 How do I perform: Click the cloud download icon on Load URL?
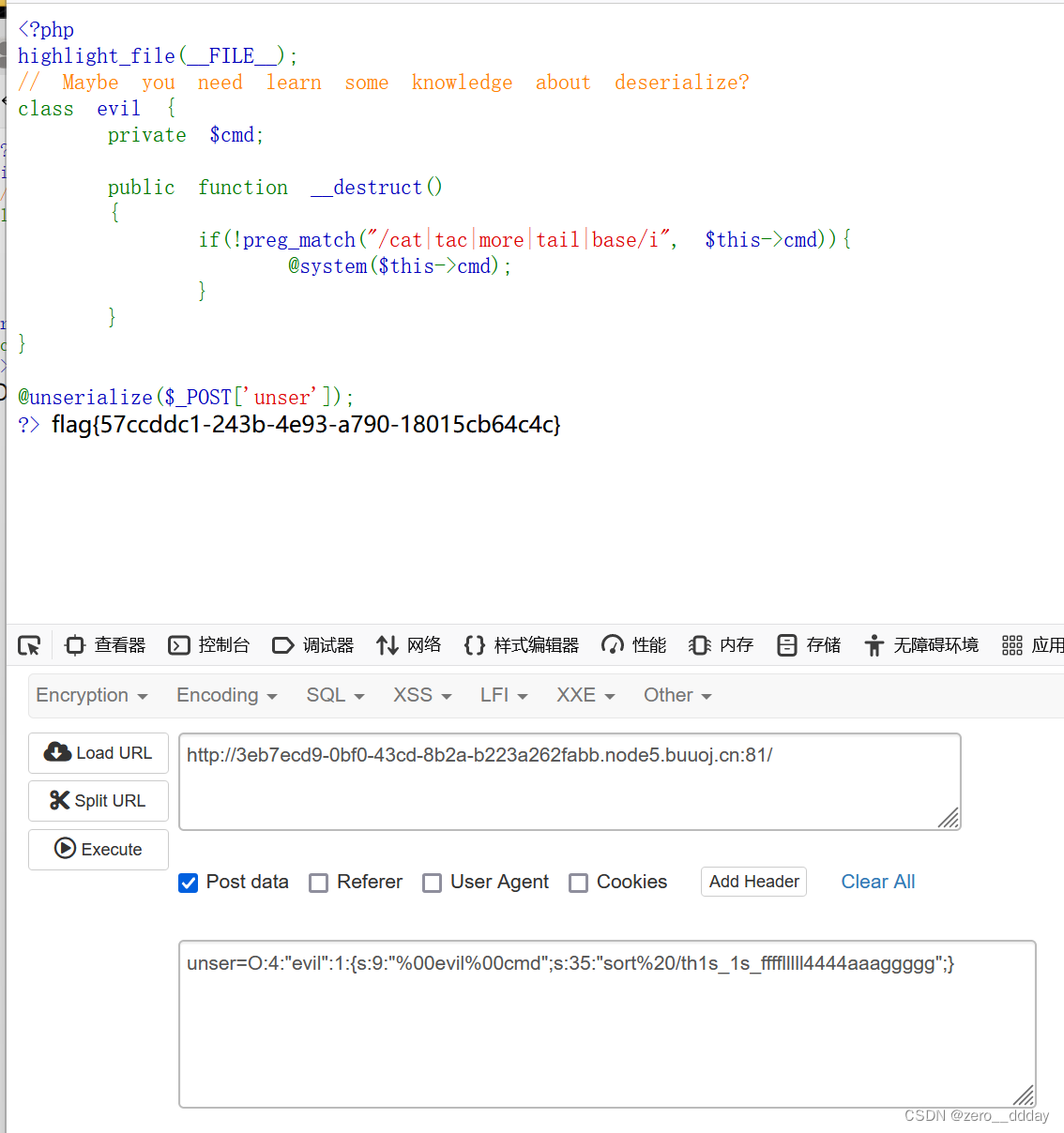[x=58, y=752]
